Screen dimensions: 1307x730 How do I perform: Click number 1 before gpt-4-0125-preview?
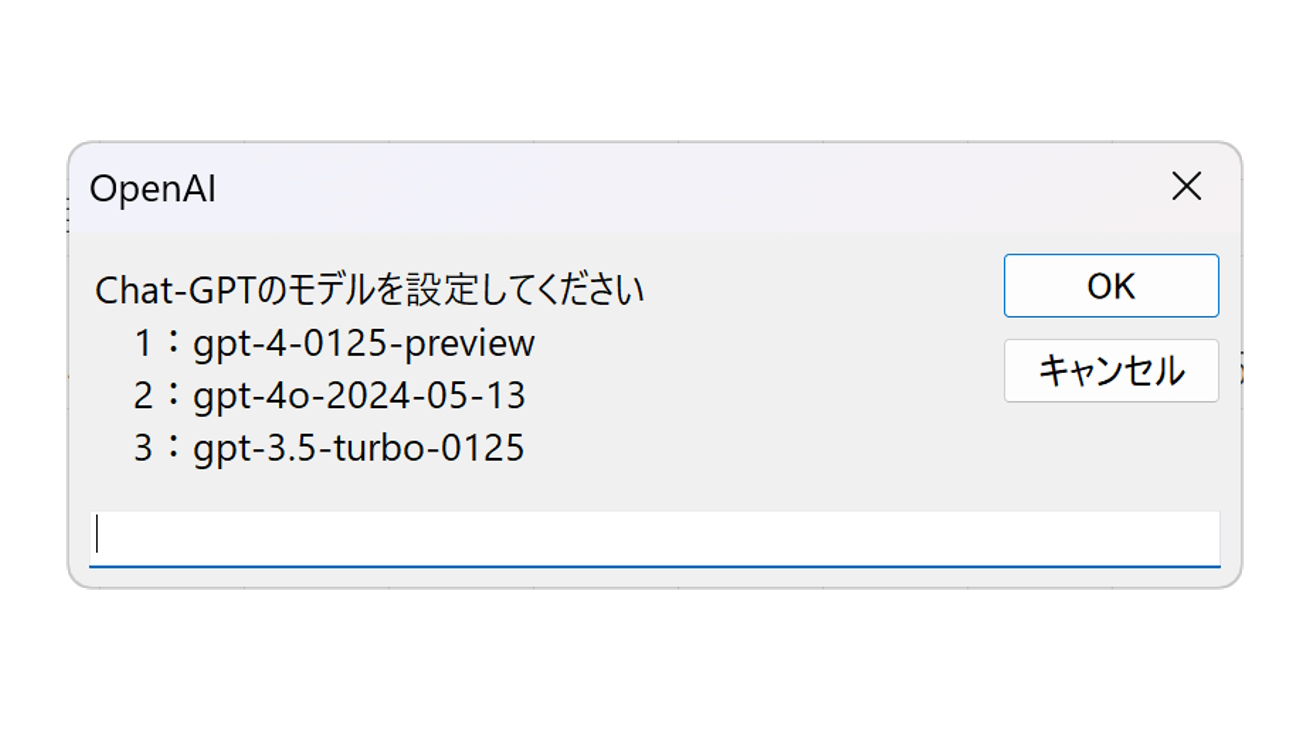(143, 344)
